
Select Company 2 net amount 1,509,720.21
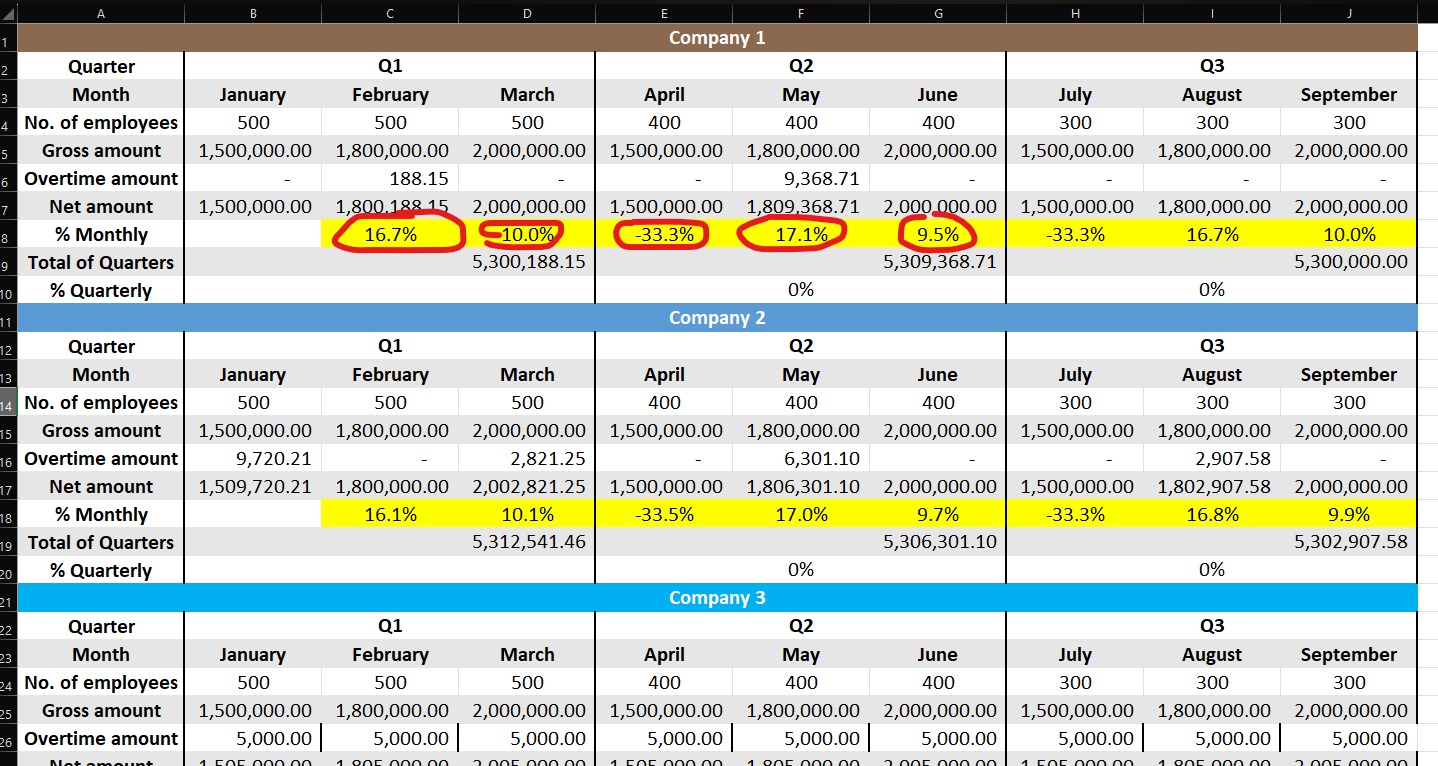253,487
